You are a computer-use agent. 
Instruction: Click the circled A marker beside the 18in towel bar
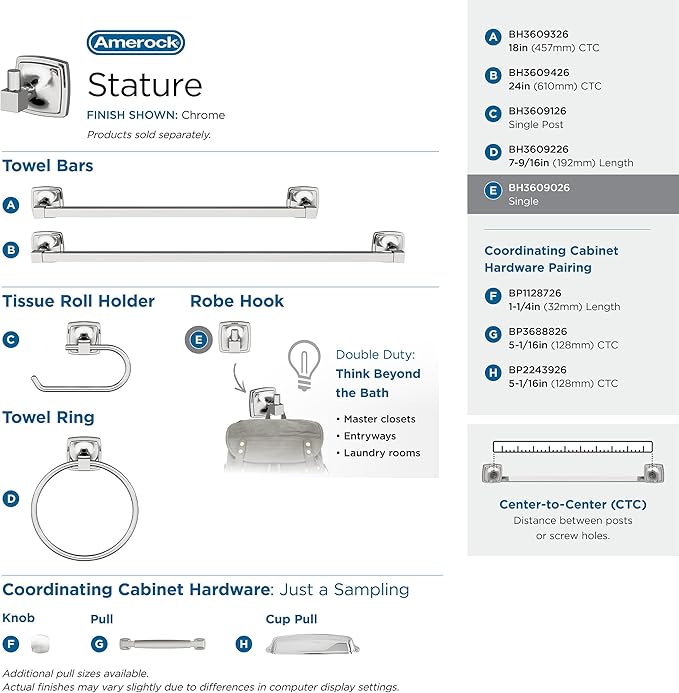pos(11,205)
